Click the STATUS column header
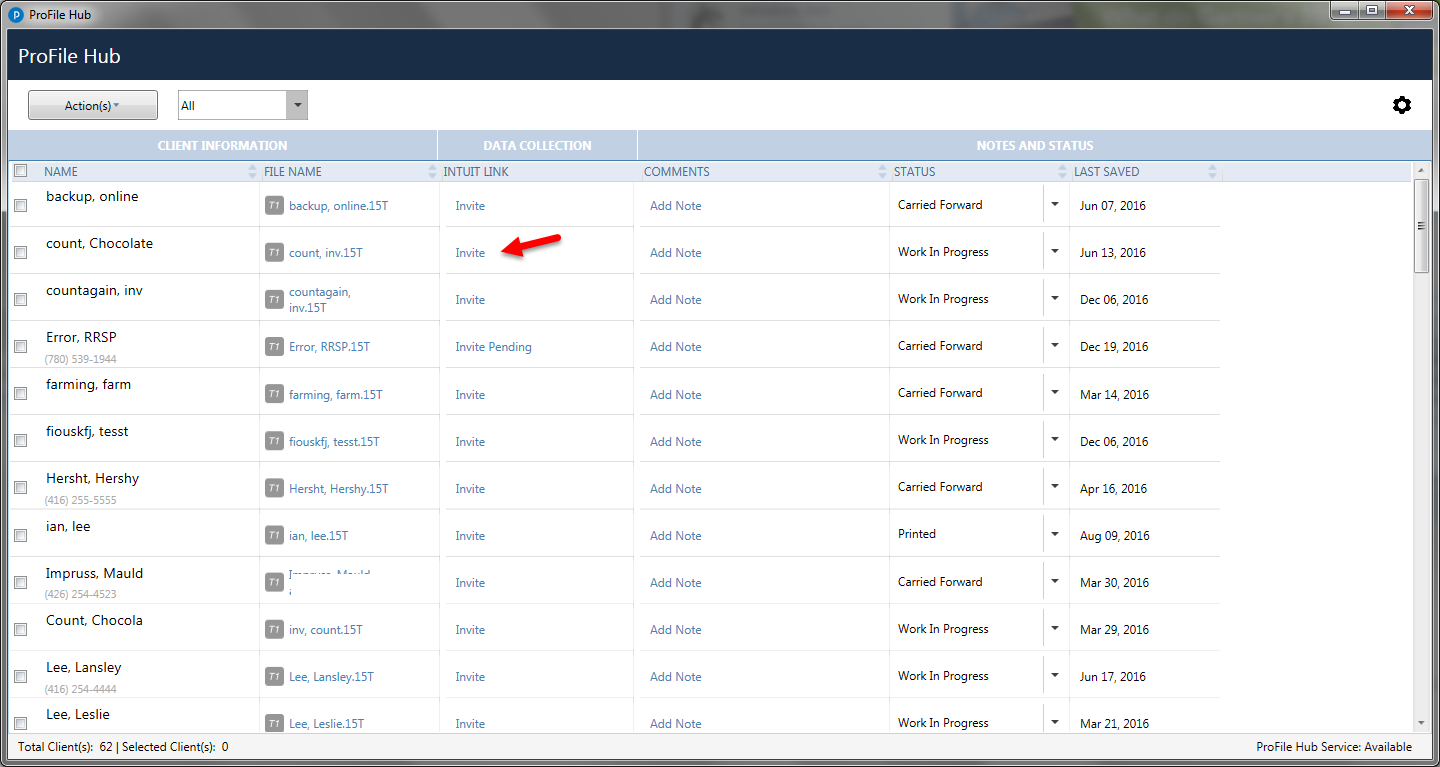1440x767 pixels. click(914, 171)
